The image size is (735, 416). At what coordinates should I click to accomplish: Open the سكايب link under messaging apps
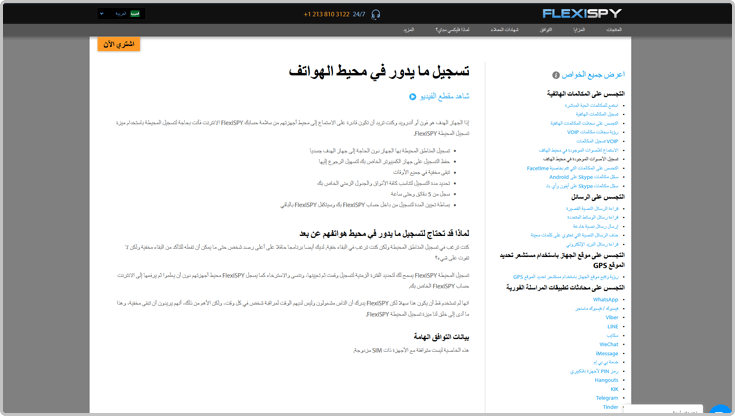click(612, 335)
